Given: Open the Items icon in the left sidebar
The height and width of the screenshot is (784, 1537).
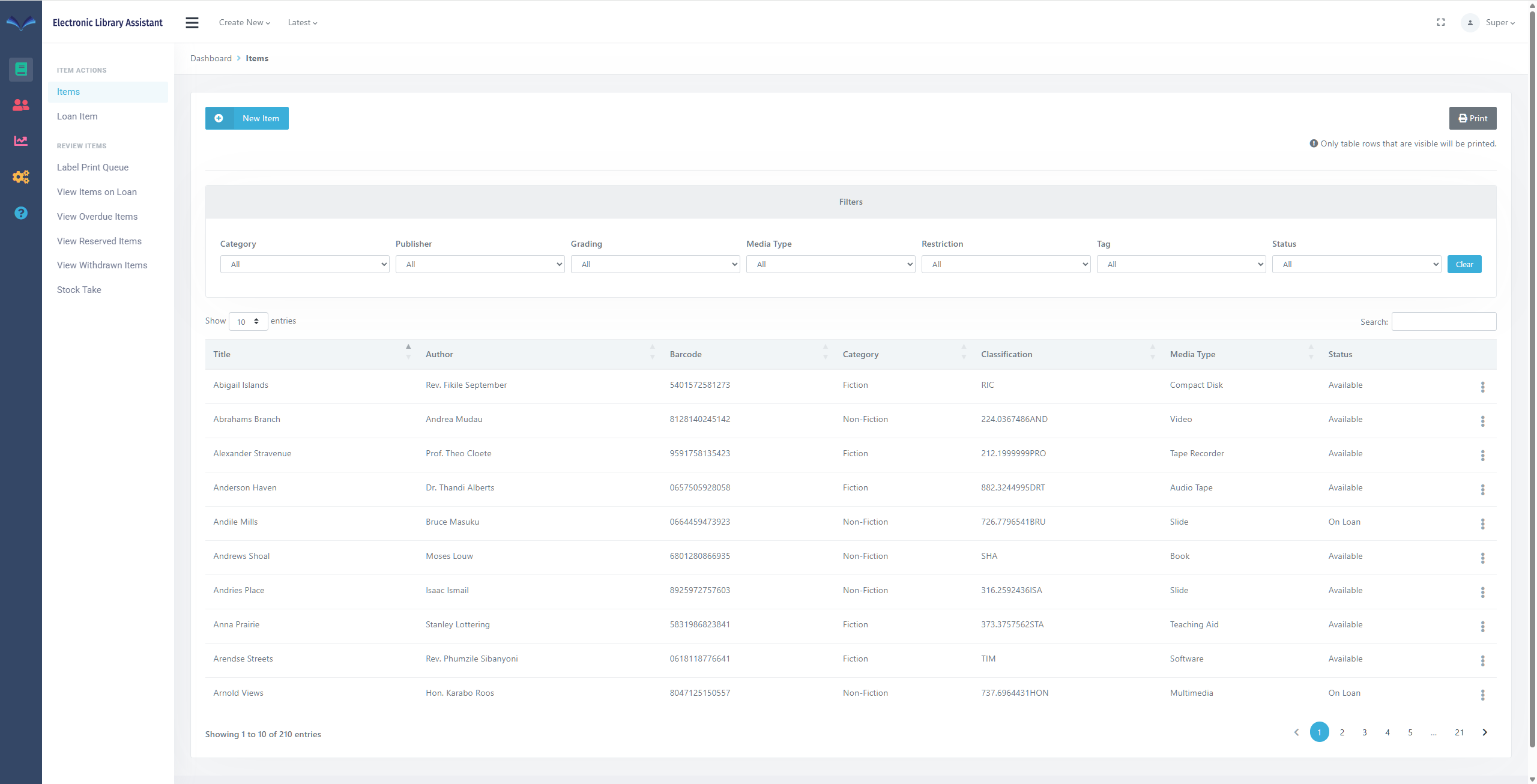Looking at the screenshot, I should [21, 69].
